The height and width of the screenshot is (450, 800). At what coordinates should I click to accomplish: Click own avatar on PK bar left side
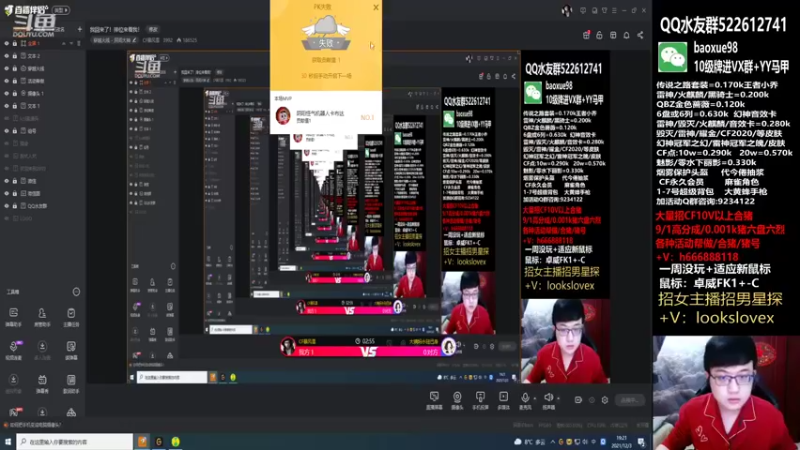click(x=288, y=346)
